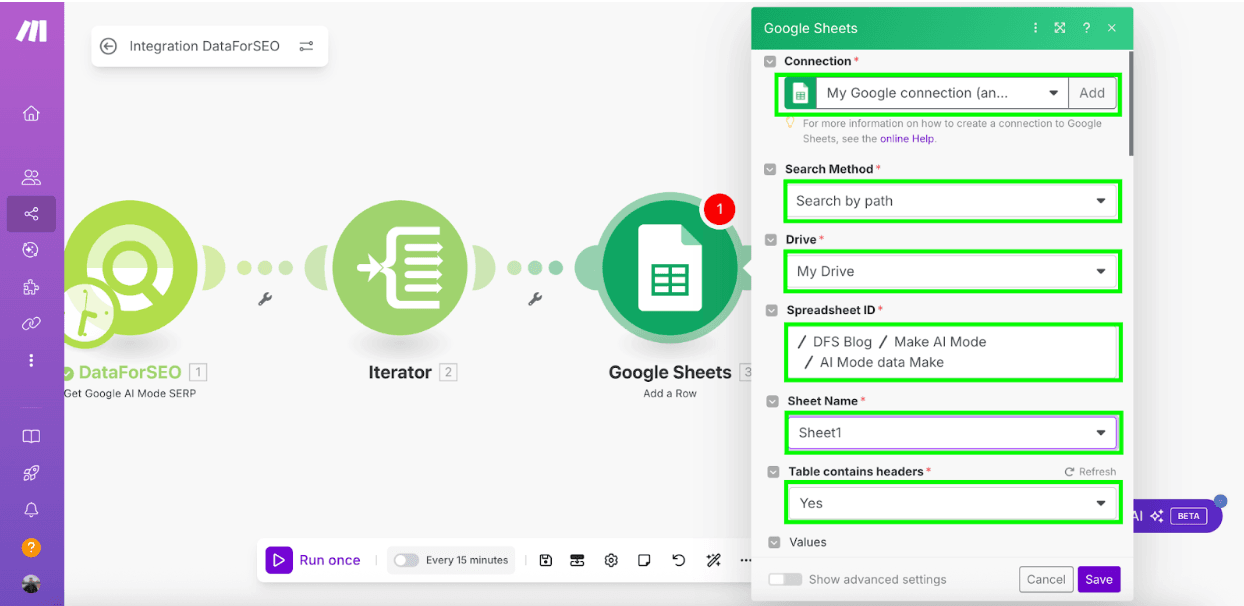Image resolution: width=1244 pixels, height=606 pixels.
Task: Expand the Sheet Name dropdown
Action: click(x=951, y=432)
